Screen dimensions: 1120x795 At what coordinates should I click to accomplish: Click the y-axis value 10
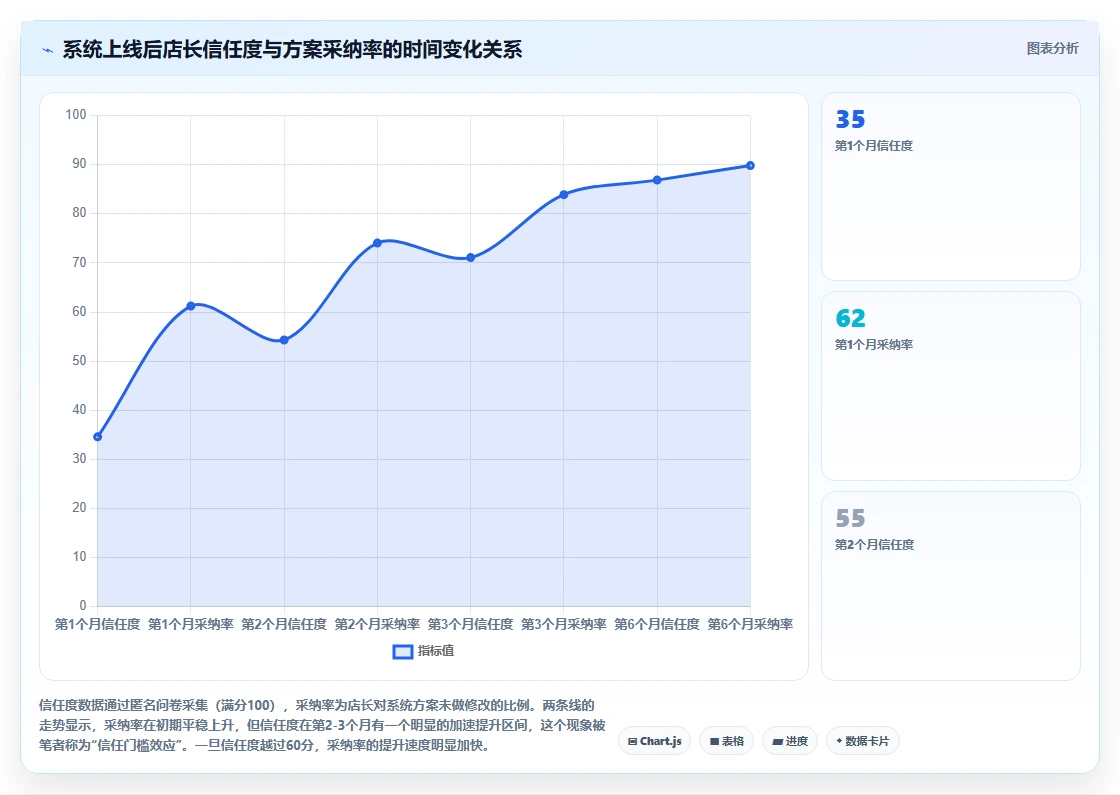click(79, 556)
